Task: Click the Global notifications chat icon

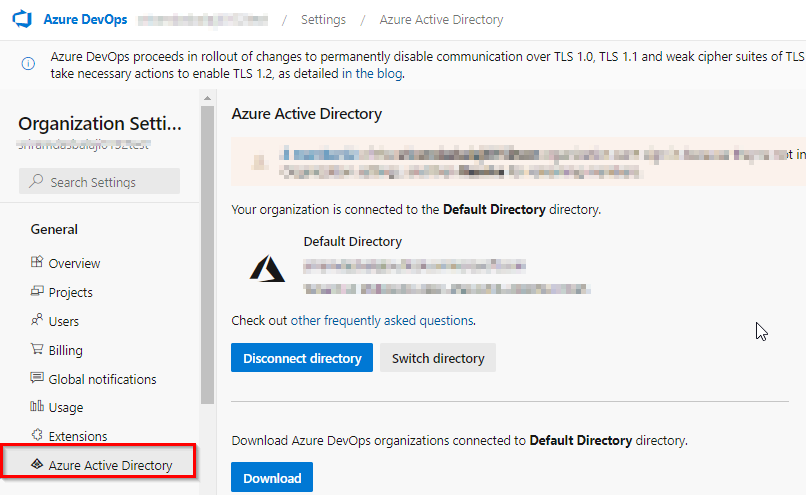Action: [x=37, y=378]
